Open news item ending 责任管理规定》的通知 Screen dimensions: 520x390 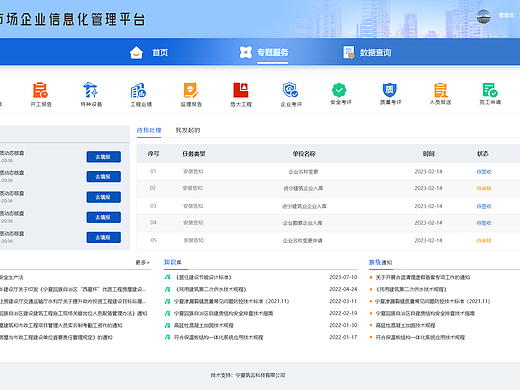coord(56,337)
